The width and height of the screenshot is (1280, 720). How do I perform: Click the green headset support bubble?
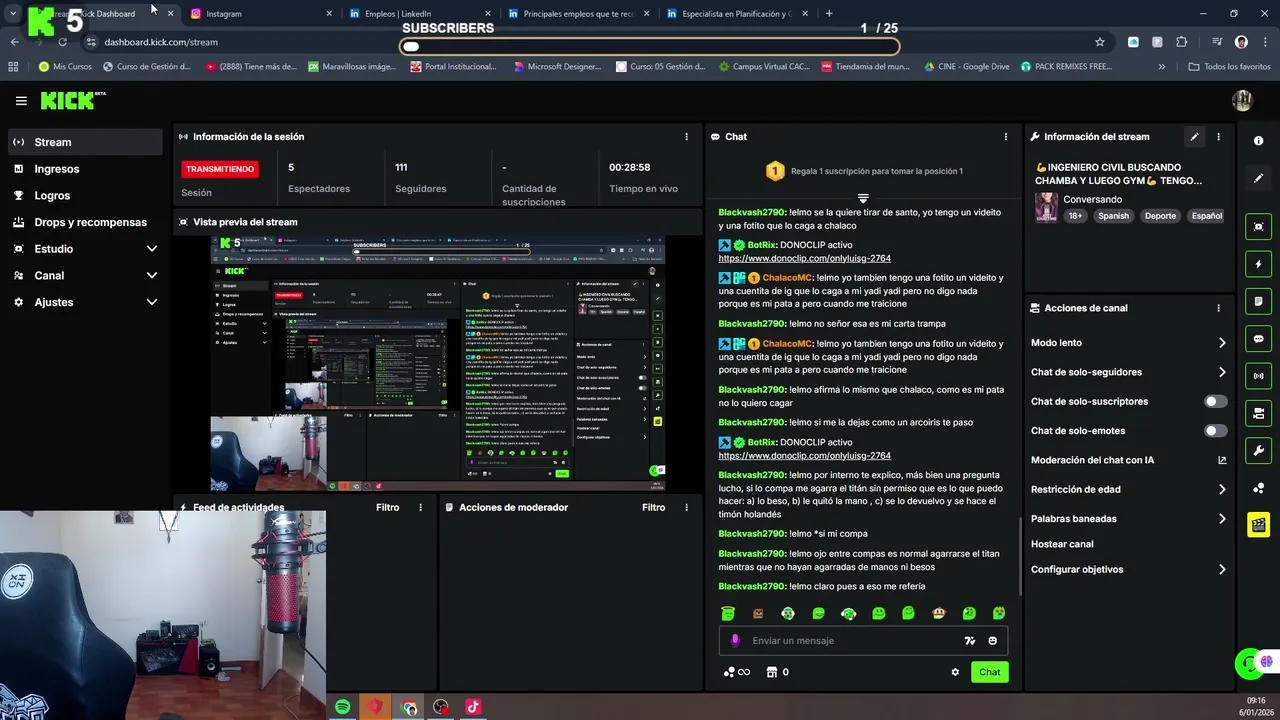[1246, 662]
